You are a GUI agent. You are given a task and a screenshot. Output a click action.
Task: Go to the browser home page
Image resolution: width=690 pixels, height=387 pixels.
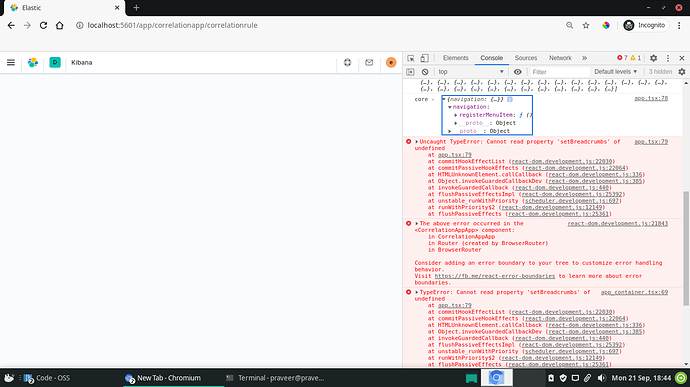pyautogui.click(x=59, y=26)
